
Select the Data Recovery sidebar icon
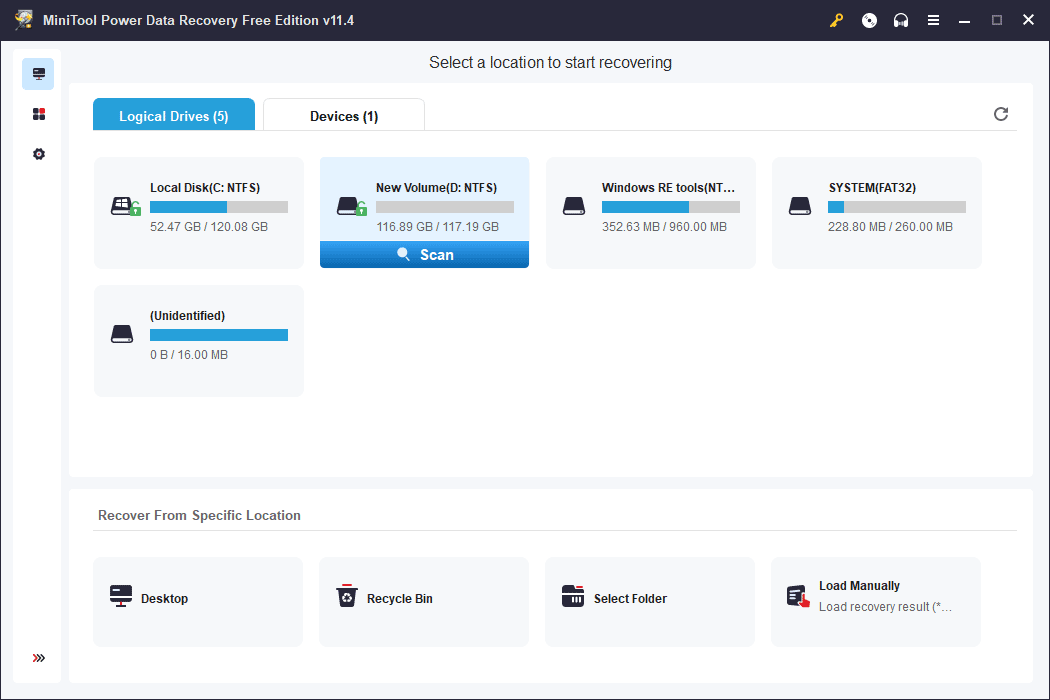pos(38,73)
